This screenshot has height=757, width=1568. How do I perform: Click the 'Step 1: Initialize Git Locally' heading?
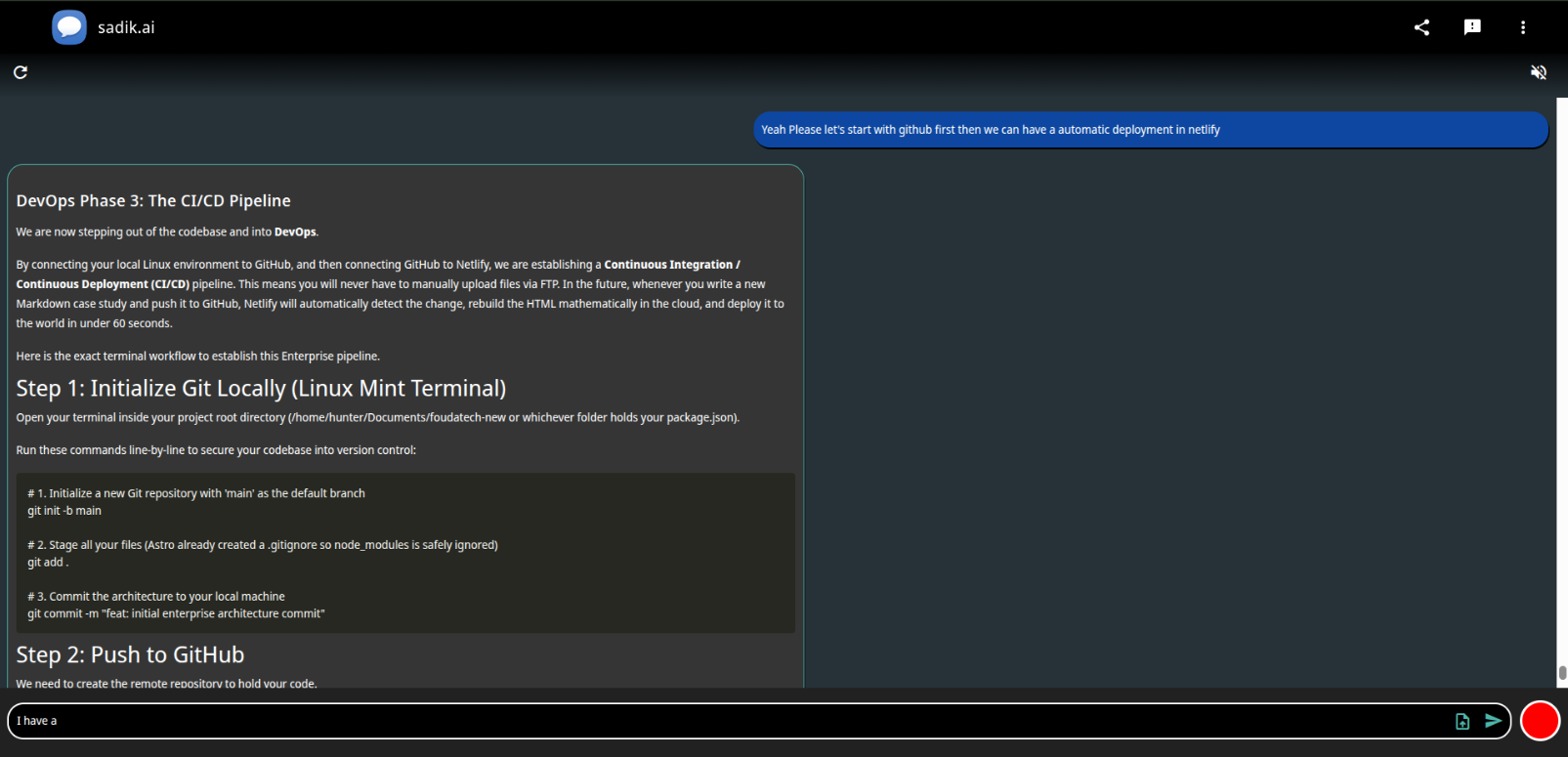[x=261, y=388]
